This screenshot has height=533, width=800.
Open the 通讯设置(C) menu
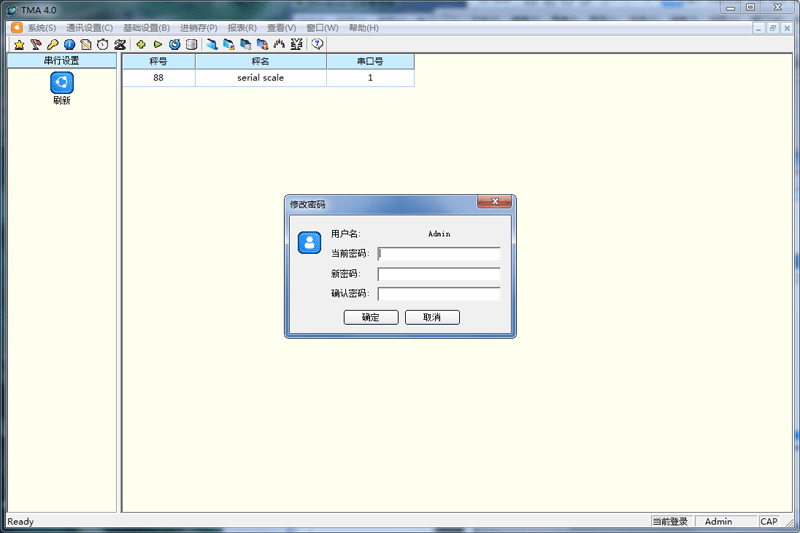(x=89, y=28)
